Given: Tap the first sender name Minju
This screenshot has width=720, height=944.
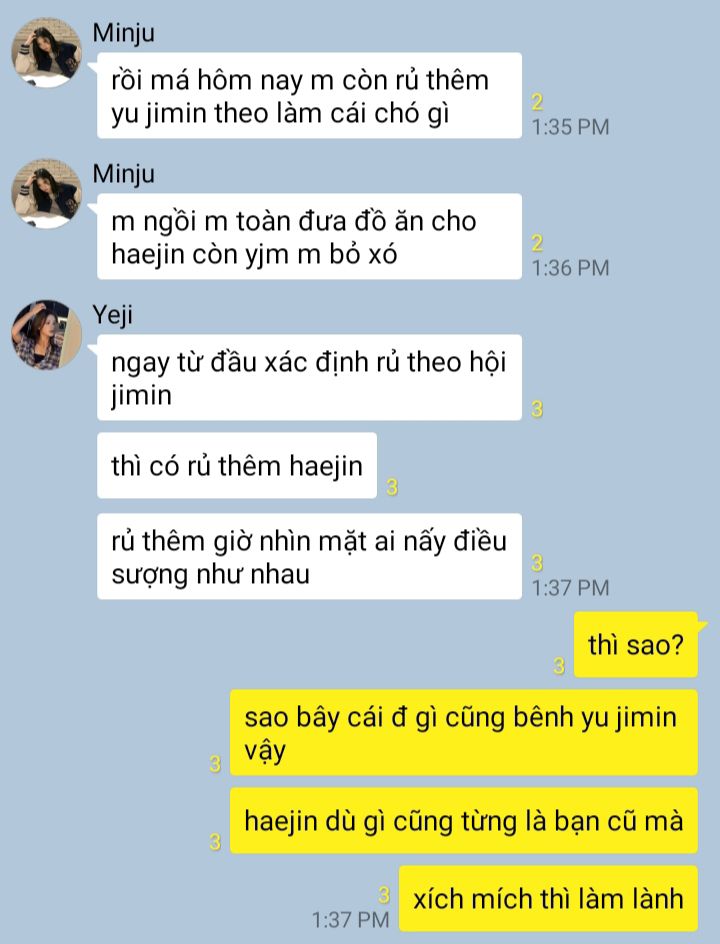Looking at the screenshot, I should (123, 33).
